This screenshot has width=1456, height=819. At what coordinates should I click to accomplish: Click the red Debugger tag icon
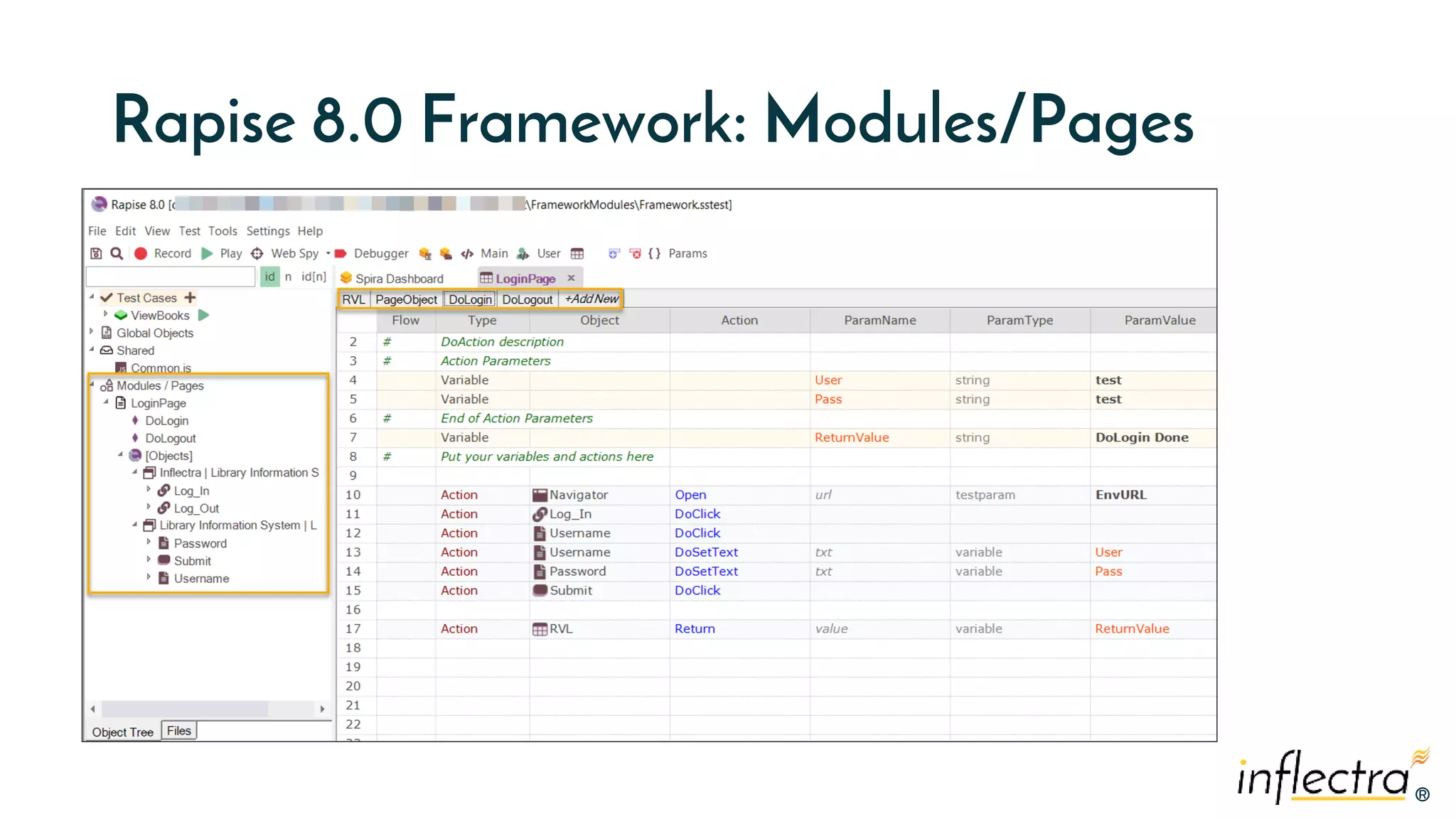point(341,253)
